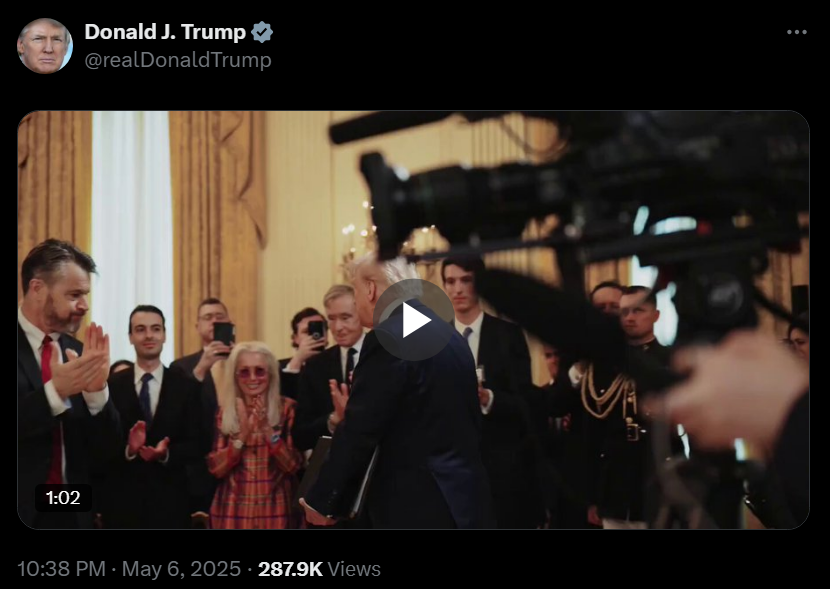Click the blue verified checkmark badge

click(x=261, y=32)
